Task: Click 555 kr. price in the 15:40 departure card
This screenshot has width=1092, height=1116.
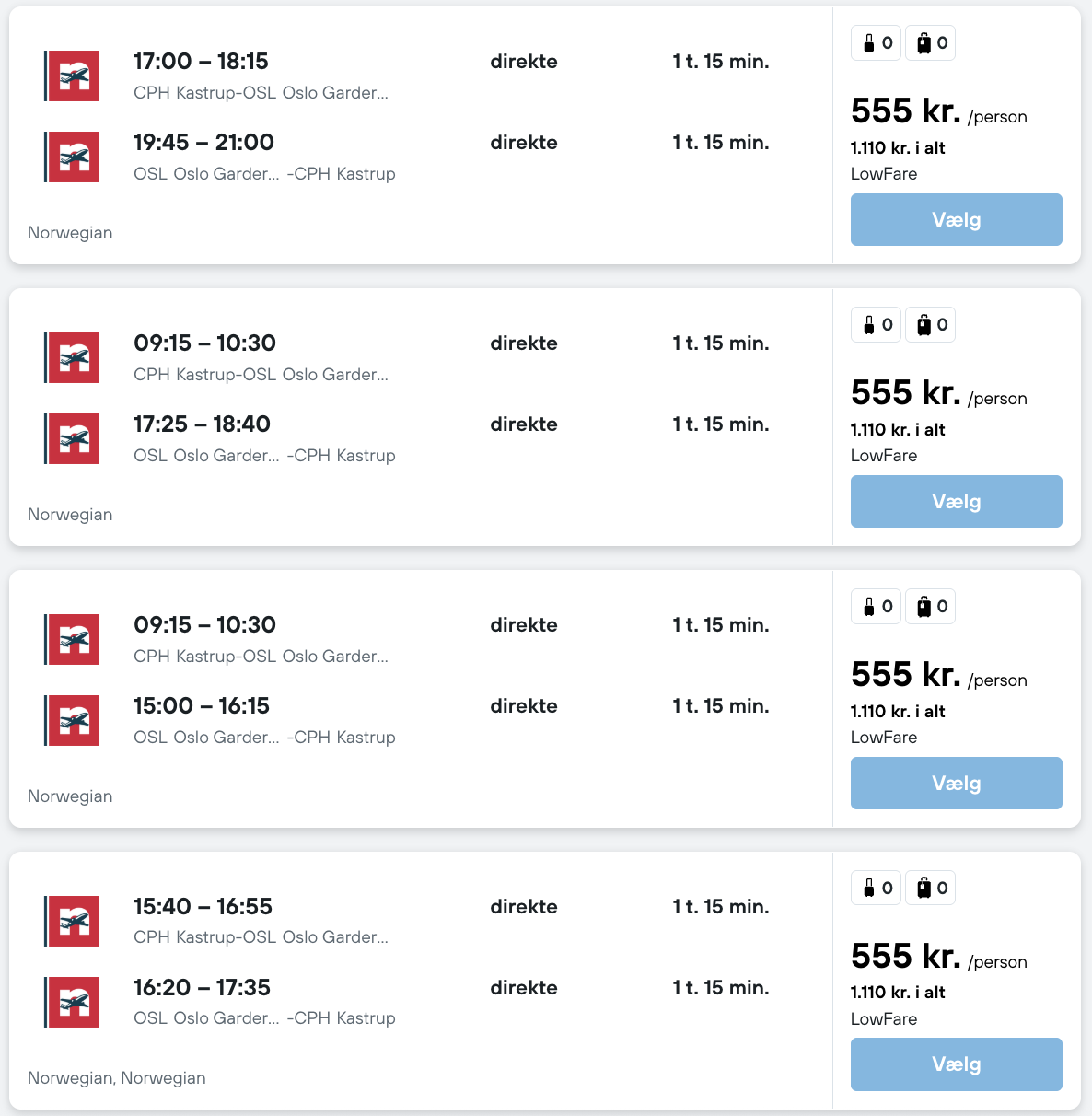Action: (x=905, y=957)
